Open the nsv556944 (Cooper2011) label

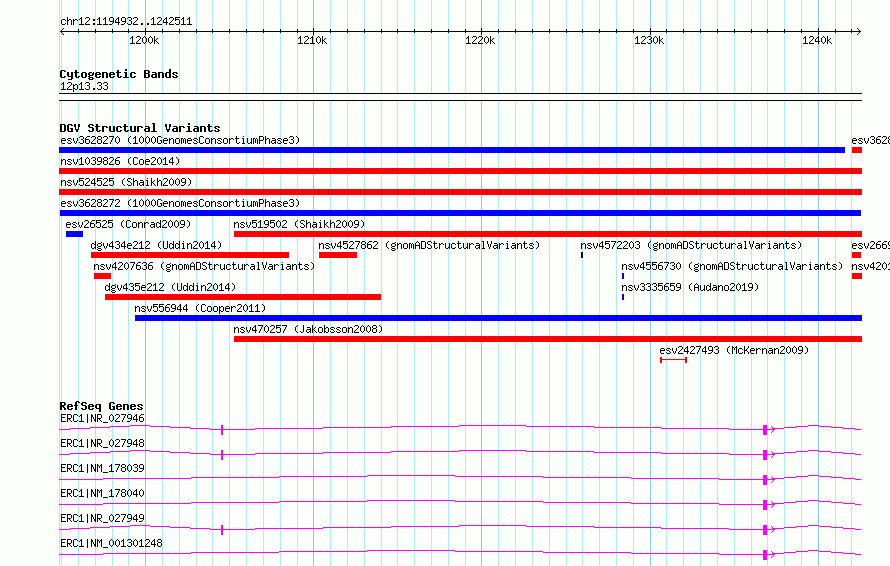point(200,308)
